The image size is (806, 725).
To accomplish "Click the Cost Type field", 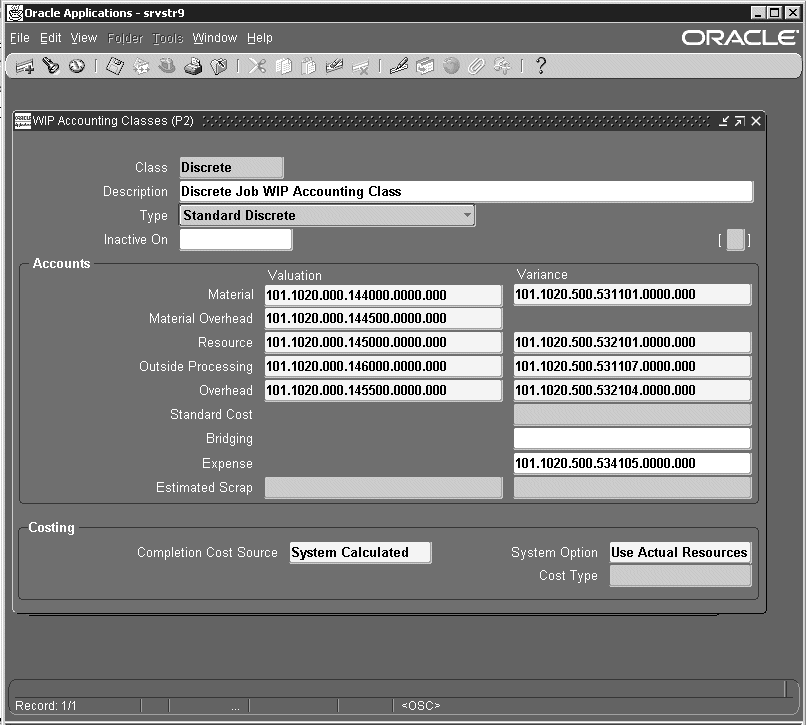I will [x=681, y=576].
